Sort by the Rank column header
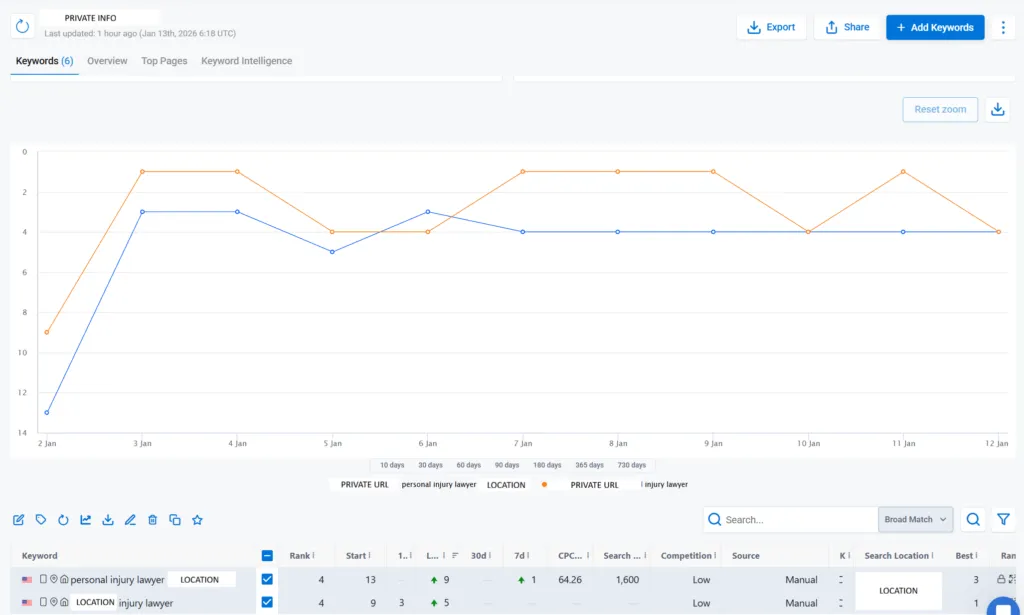The height and width of the screenshot is (615, 1024). pos(300,556)
